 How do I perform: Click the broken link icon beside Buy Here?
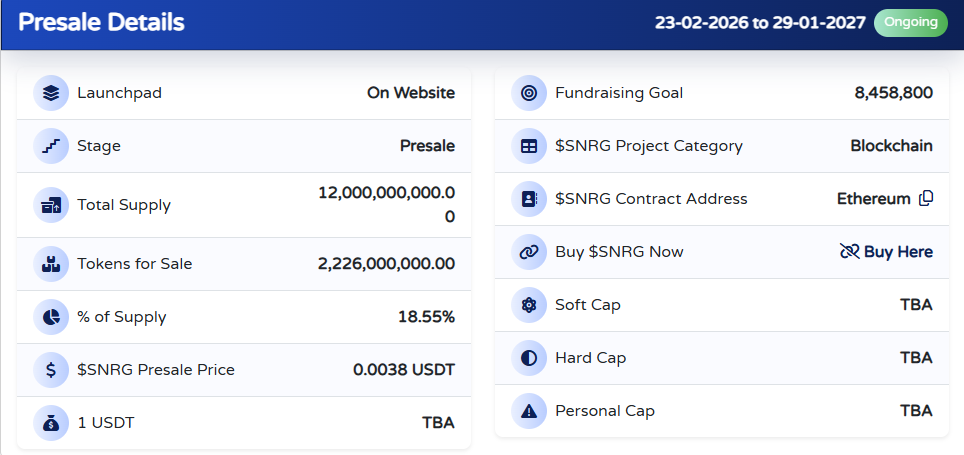pos(849,251)
